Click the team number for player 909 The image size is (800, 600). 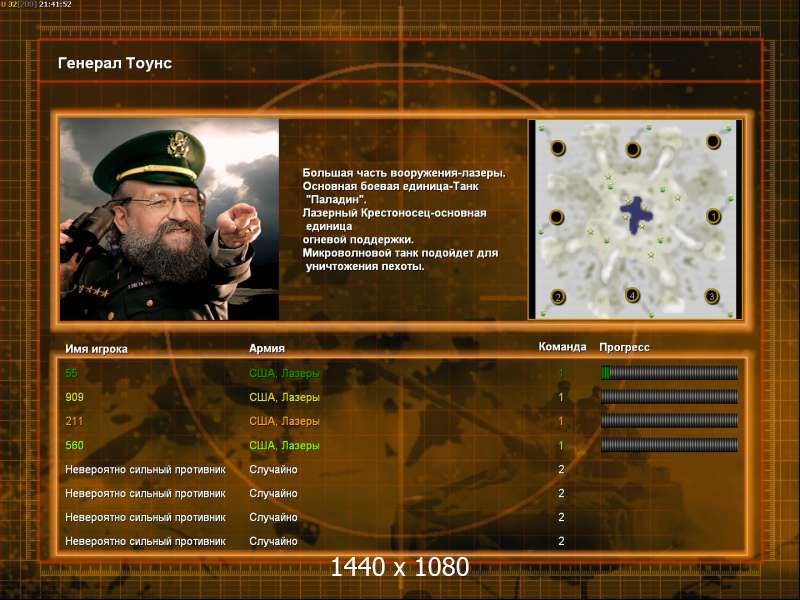[x=561, y=397]
